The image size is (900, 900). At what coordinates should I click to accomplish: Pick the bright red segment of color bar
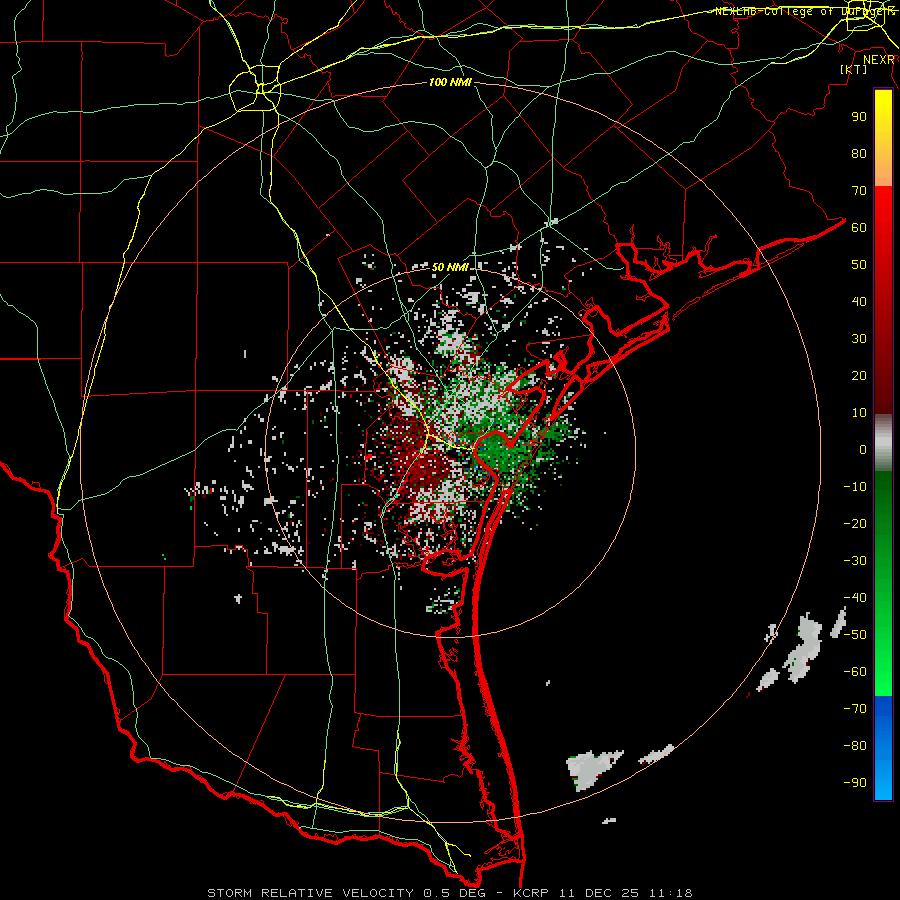883,208
